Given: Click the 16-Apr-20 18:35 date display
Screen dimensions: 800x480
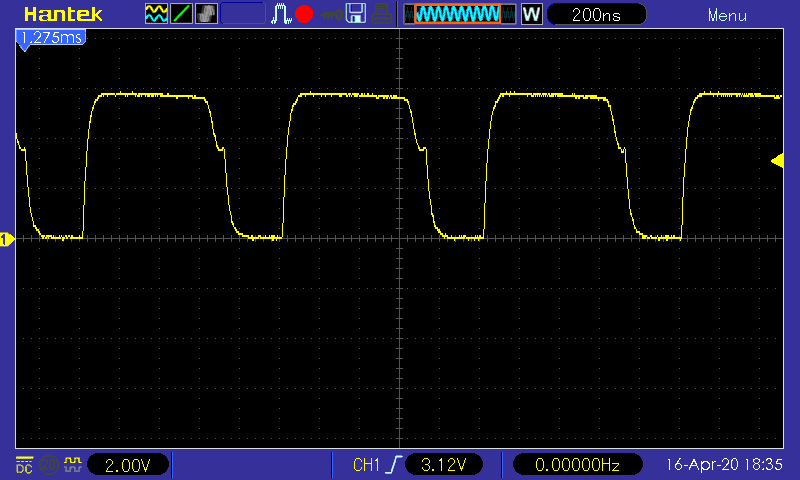Looking at the screenshot, I should click(724, 464).
